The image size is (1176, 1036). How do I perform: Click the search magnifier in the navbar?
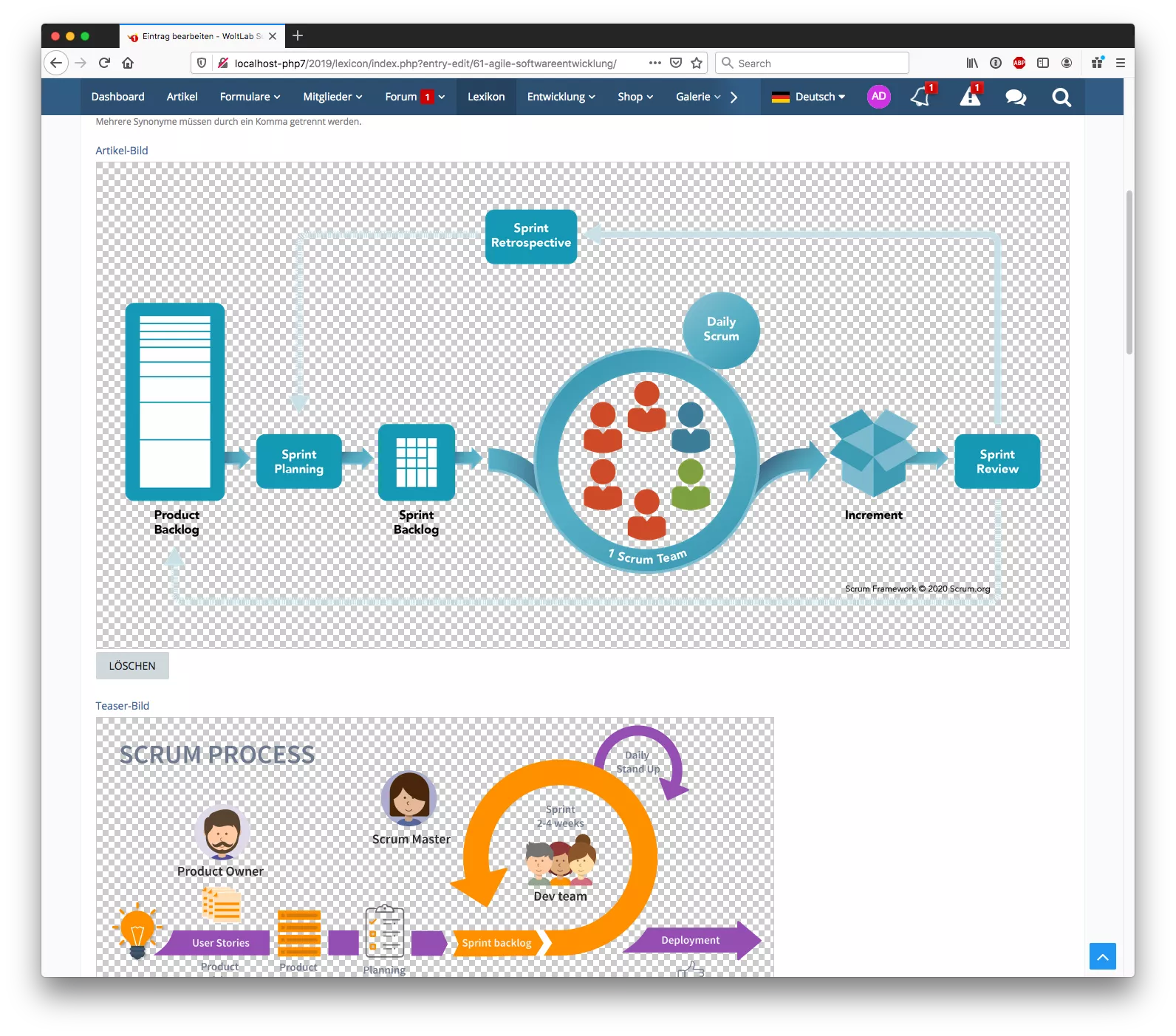point(1062,97)
